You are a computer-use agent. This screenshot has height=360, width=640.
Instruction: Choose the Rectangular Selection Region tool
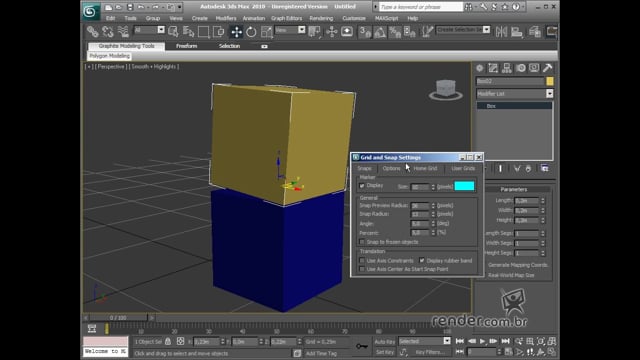coord(203,31)
